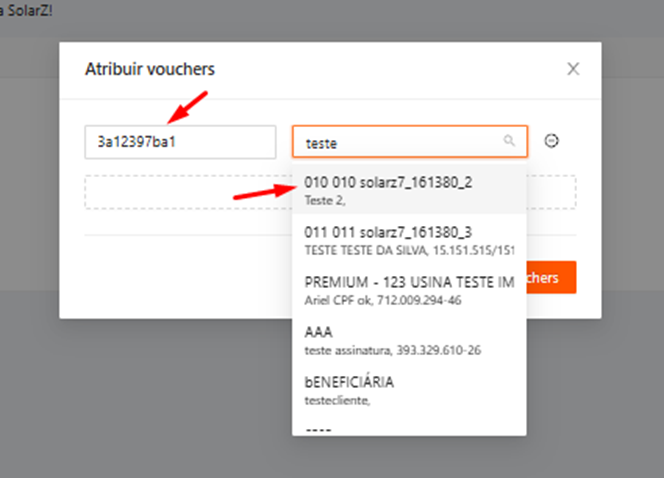Pick PREMIUM - 123 USINA TESTE option
Image resolution: width=664 pixels, height=478 pixels.
(x=408, y=290)
